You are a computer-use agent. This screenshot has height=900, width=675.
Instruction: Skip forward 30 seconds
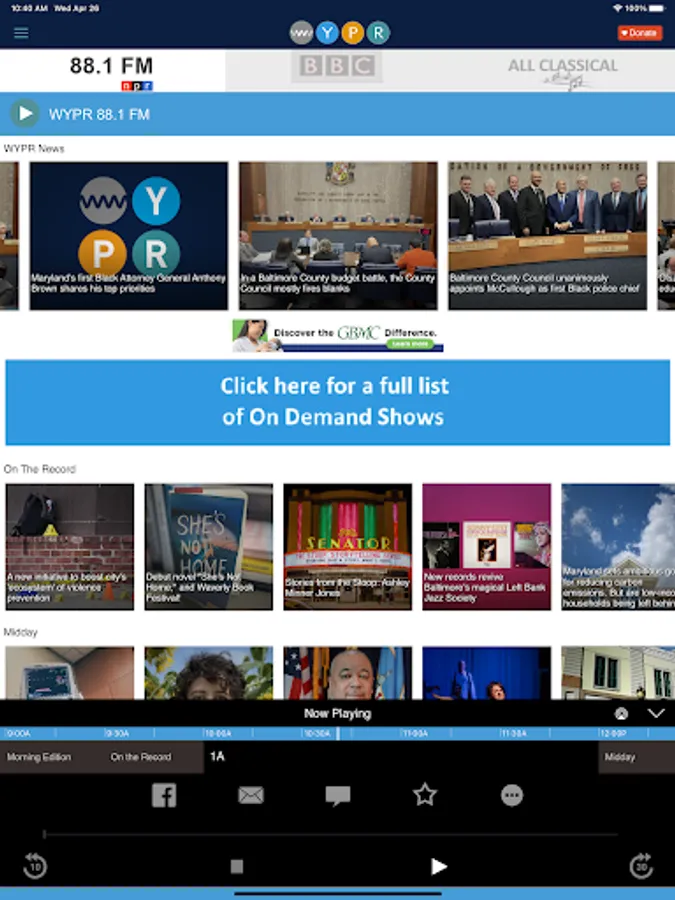pos(641,866)
